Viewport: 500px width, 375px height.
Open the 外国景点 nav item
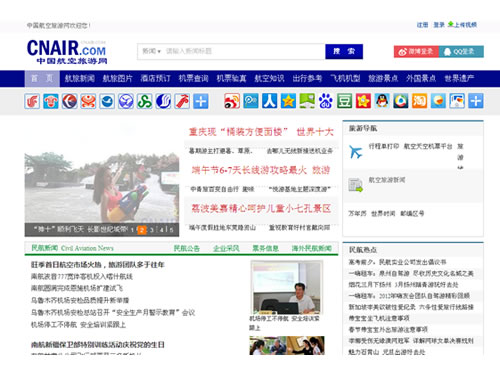coord(421,79)
